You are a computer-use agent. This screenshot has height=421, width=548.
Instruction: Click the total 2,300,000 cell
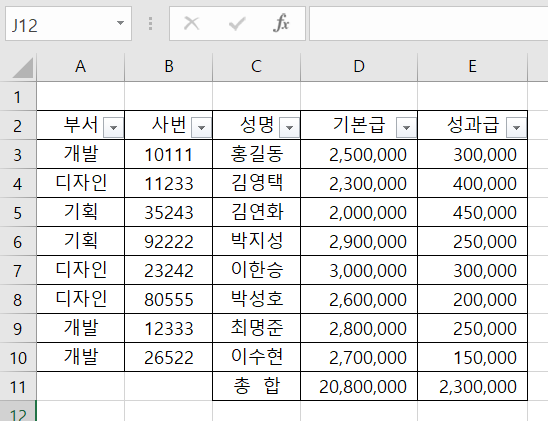click(473, 386)
